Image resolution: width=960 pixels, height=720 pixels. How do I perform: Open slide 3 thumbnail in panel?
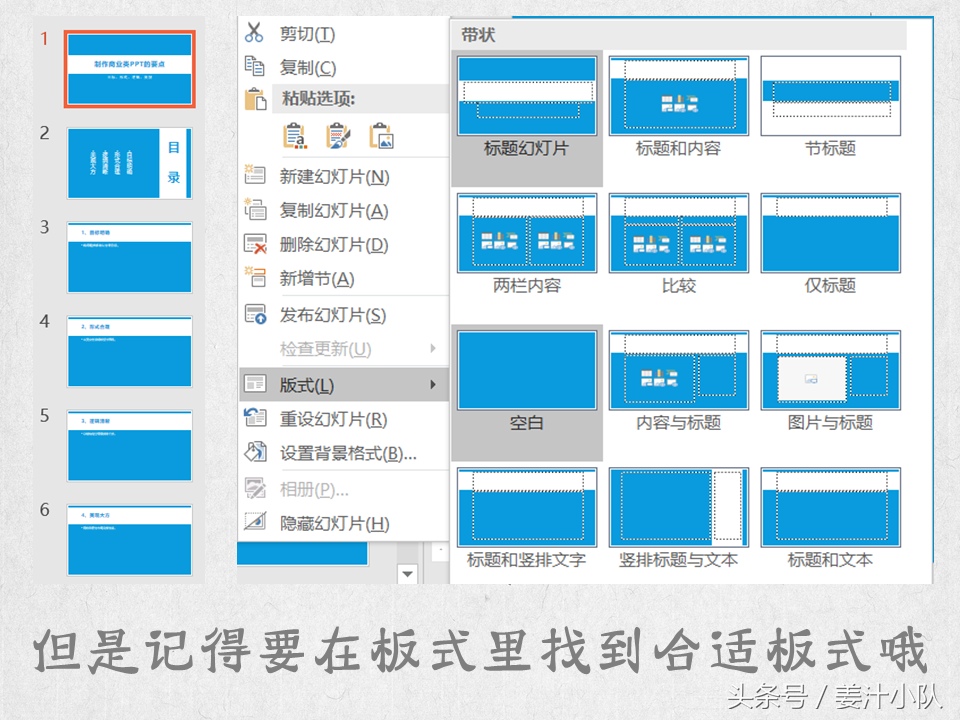click(x=130, y=257)
